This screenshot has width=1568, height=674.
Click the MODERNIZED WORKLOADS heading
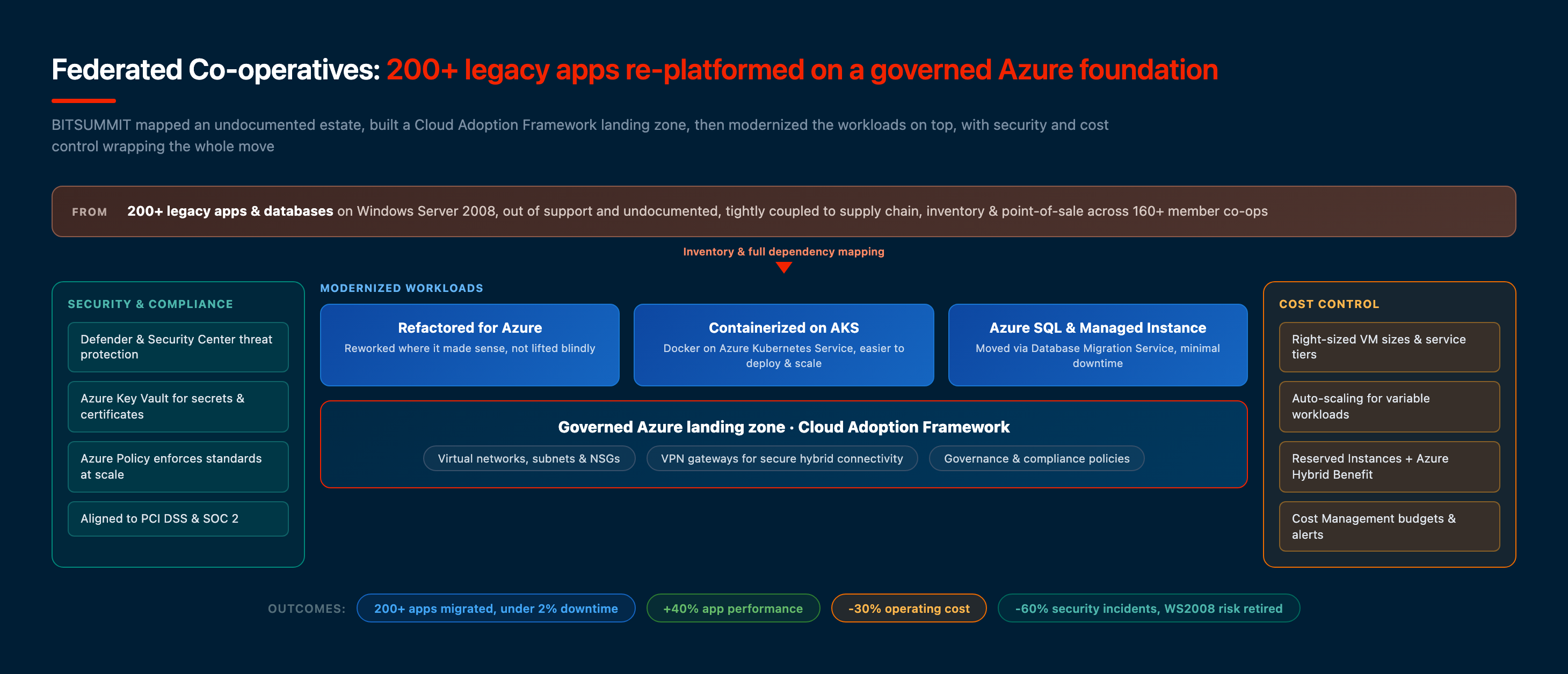(402, 288)
